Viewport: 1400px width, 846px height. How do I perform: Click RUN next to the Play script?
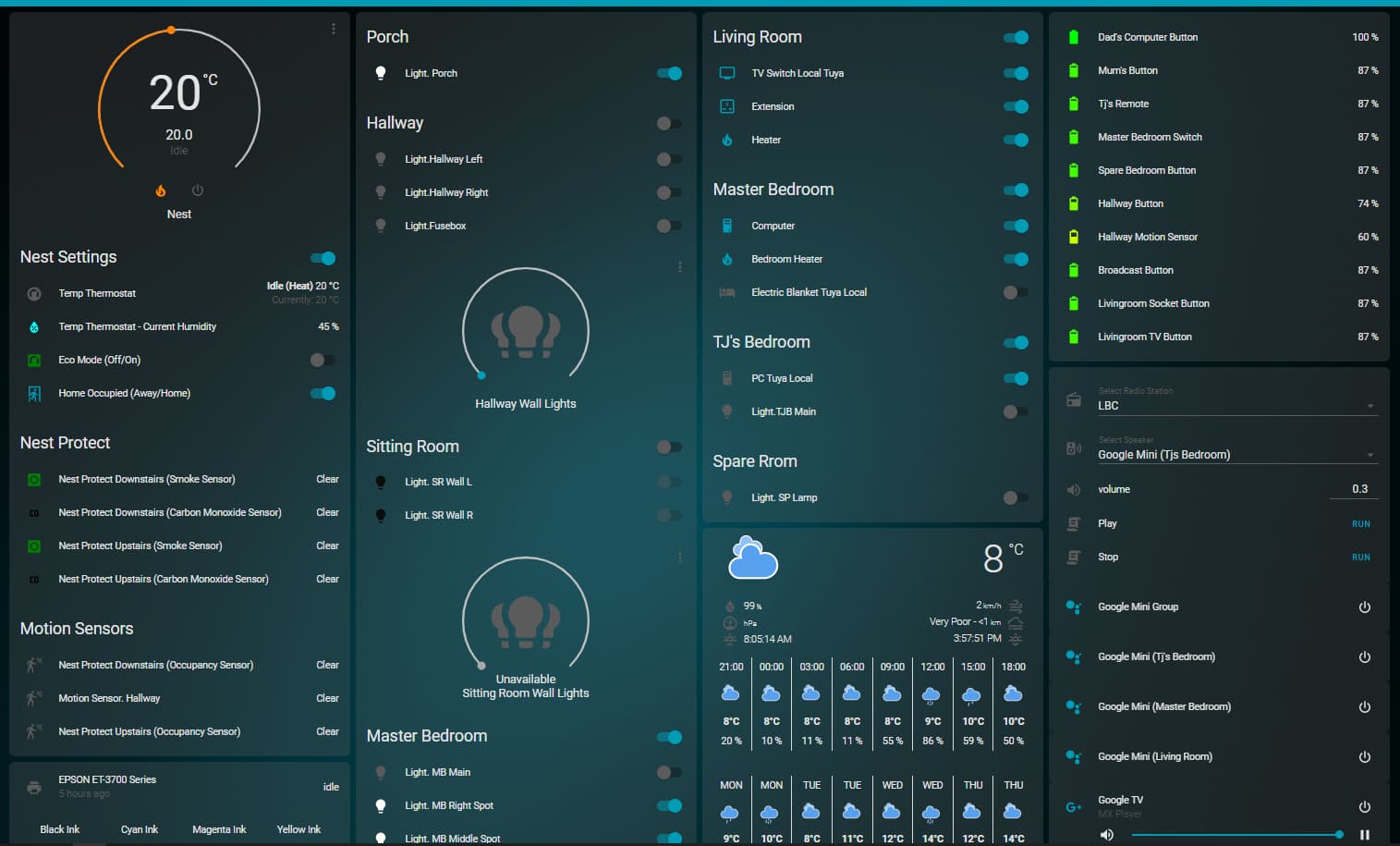click(1360, 523)
